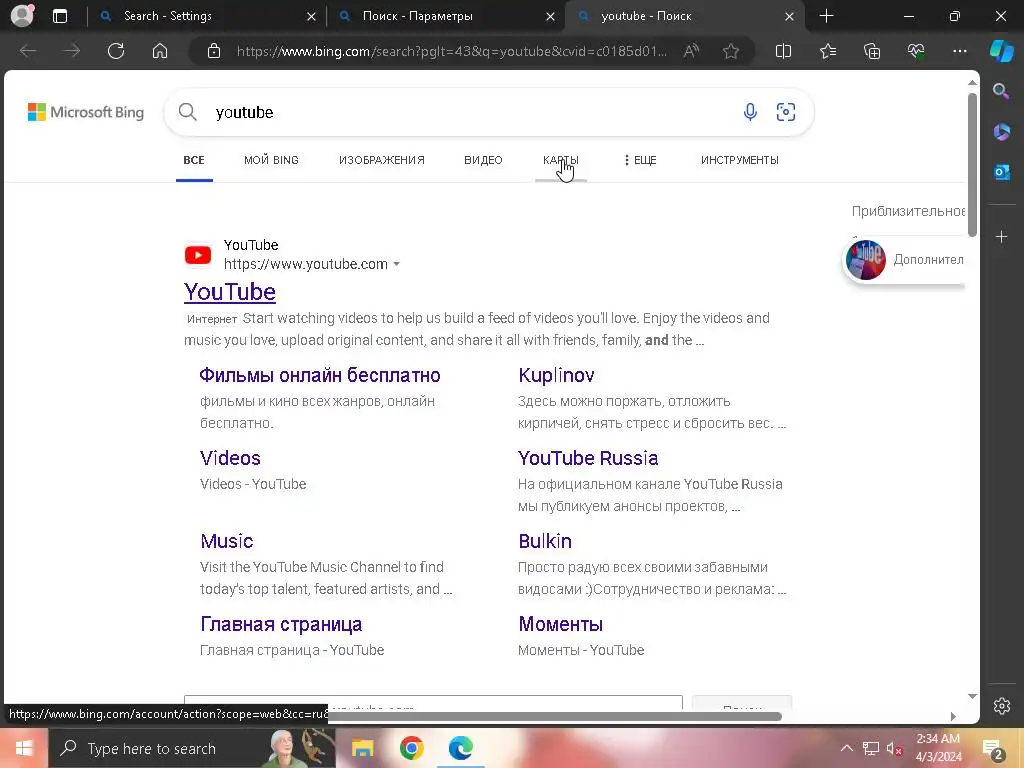Image resolution: width=1024 pixels, height=768 pixels.
Task: Open Microsoft 365 sidebar icon
Action: click(x=1001, y=132)
